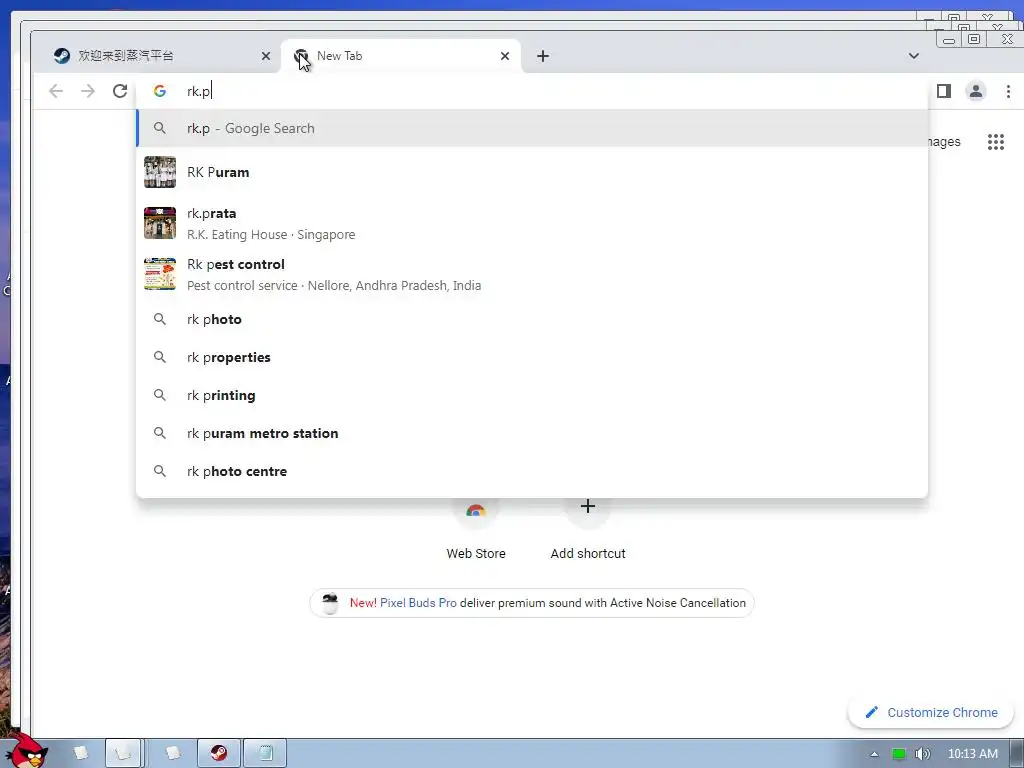The image size is (1024, 768).
Task: Click the Angry Birds start button
Action: click(27, 751)
